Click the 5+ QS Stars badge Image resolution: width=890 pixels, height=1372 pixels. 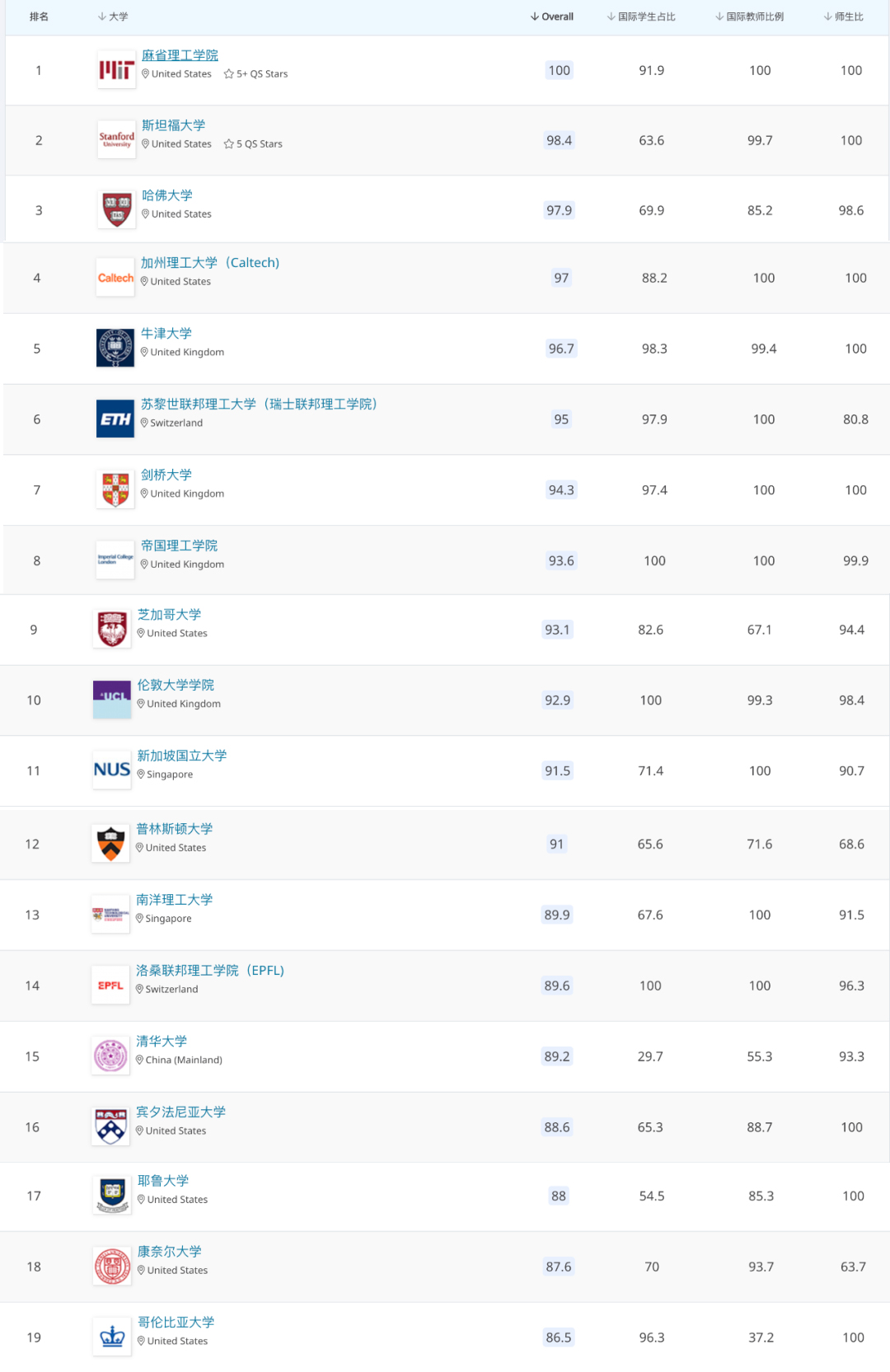(256, 74)
